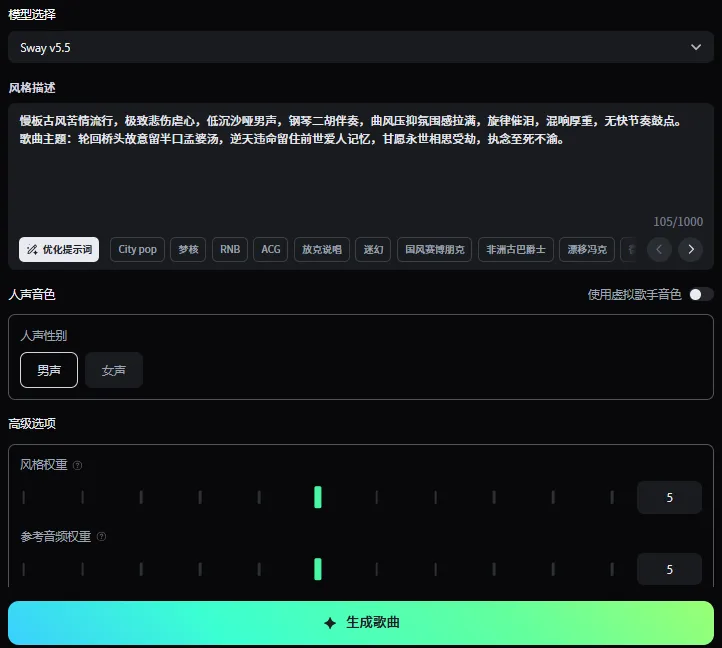
Task: Show more style tags with right arrow
Action: pyautogui.click(x=691, y=250)
